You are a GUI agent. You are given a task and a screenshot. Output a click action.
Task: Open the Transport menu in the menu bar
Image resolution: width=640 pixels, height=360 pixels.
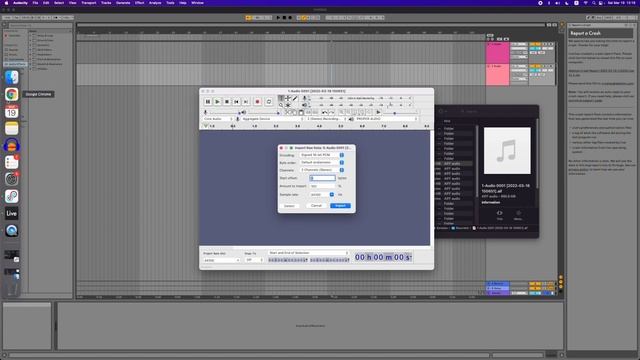pyautogui.click(x=89, y=3)
